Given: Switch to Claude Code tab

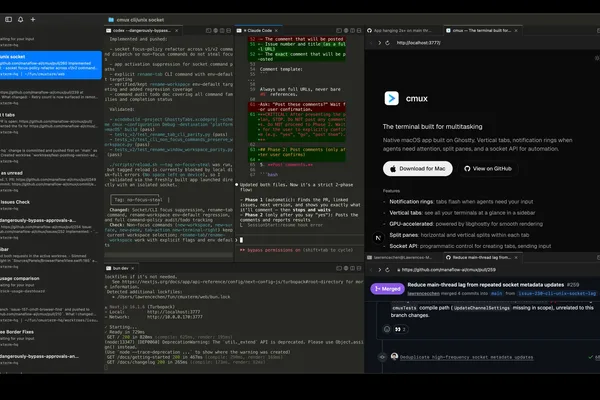Looking at the screenshot, I should tap(257, 31).
